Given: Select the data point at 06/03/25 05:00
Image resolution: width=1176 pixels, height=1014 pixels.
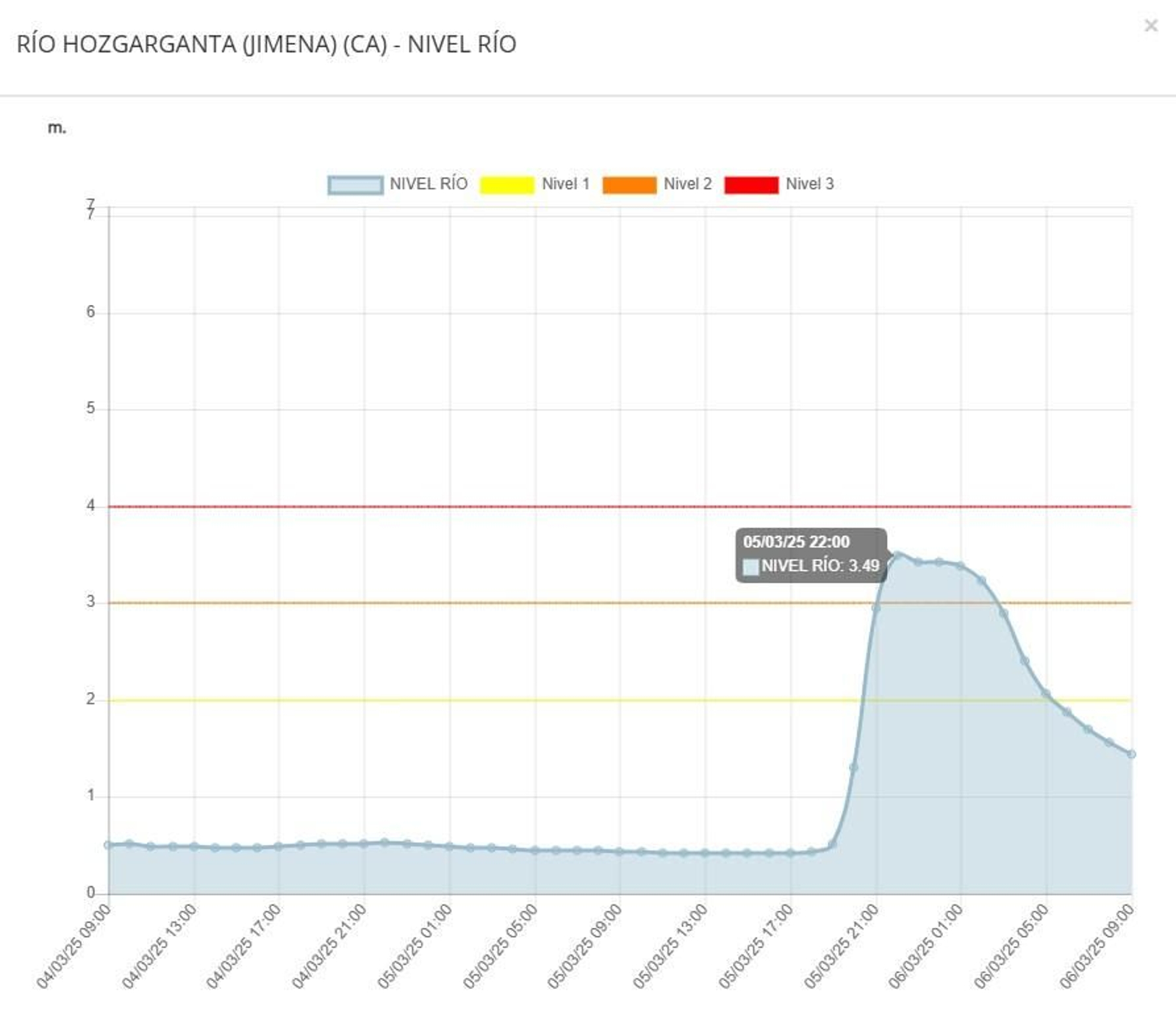Looking at the screenshot, I should 1046,694.
